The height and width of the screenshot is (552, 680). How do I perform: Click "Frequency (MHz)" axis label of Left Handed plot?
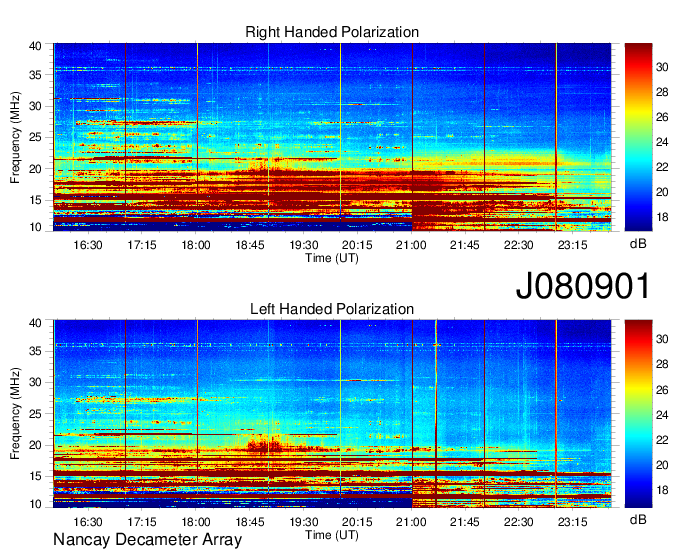click(15, 414)
